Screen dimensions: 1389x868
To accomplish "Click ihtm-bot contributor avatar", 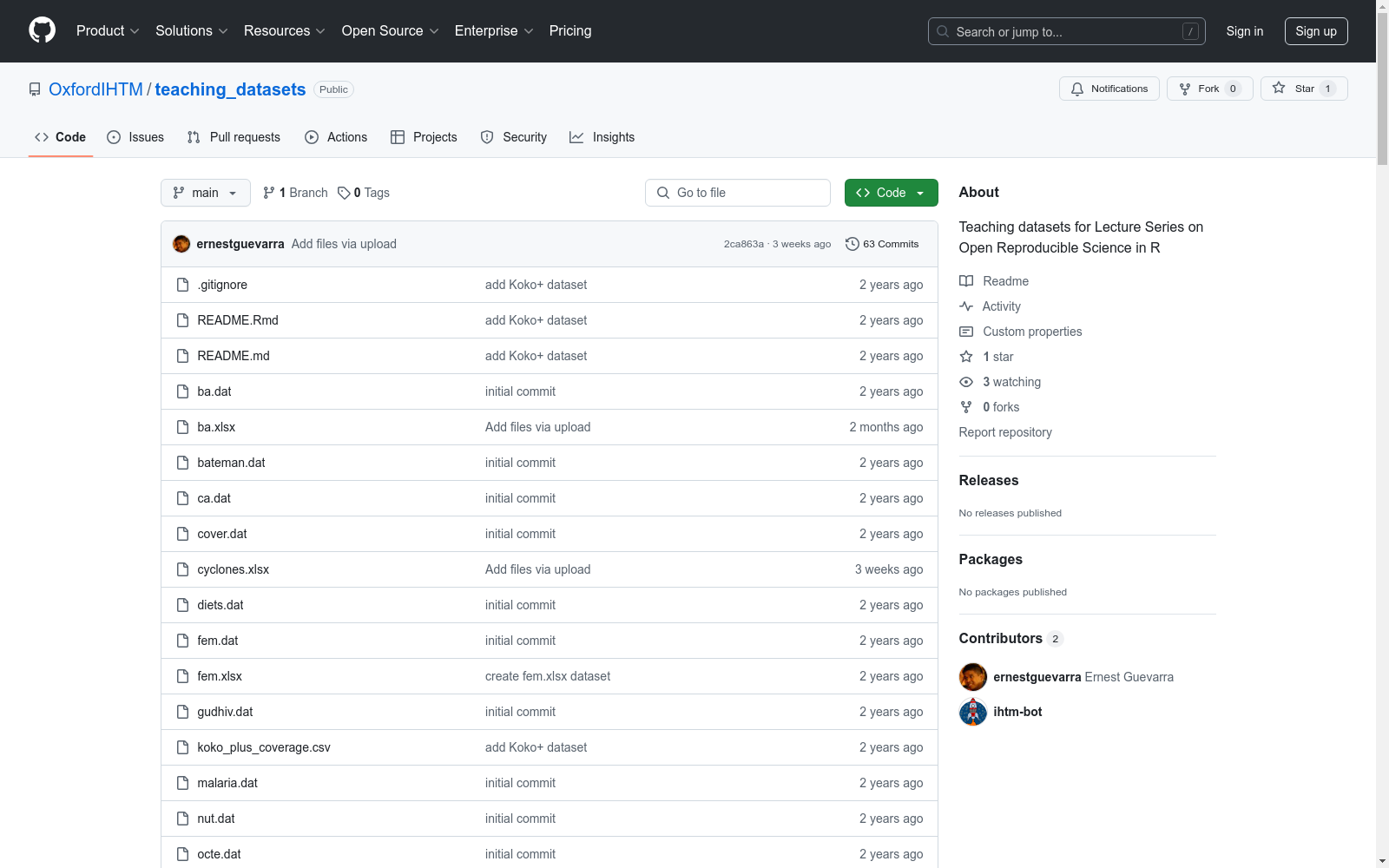I will point(973,712).
